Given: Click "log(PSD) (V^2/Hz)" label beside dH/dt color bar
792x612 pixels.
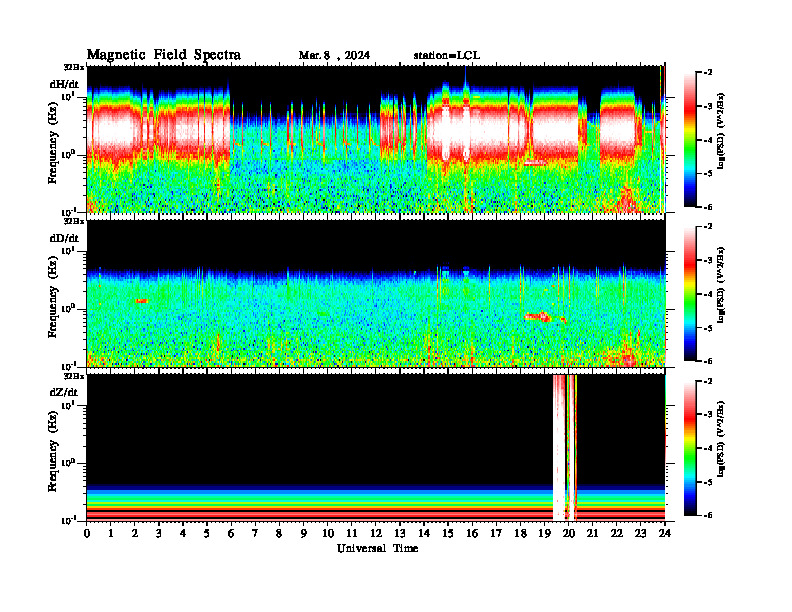Looking at the screenshot, I should point(721,131).
